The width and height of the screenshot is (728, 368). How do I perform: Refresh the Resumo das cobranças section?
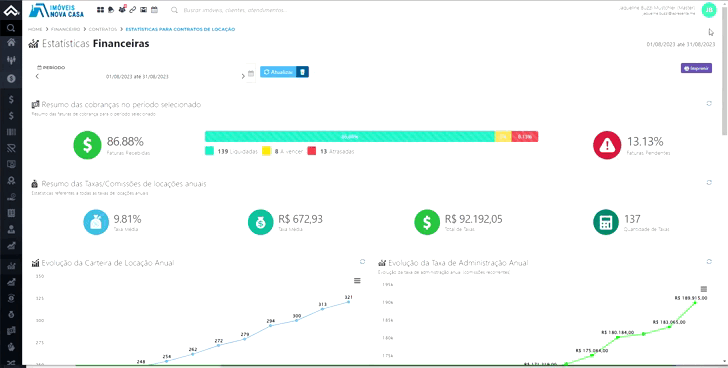709,103
